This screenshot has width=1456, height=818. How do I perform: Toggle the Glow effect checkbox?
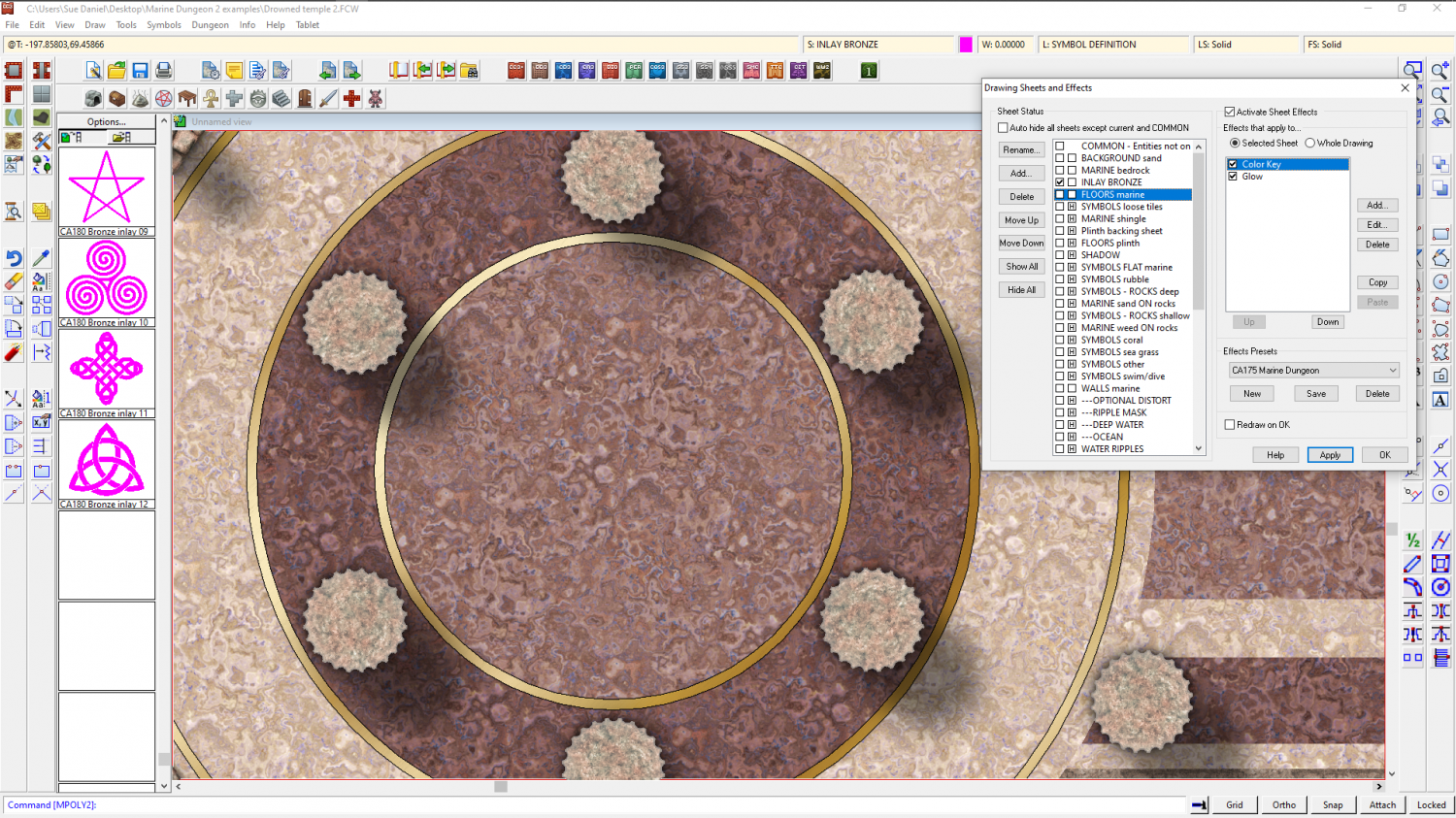[x=1233, y=177]
